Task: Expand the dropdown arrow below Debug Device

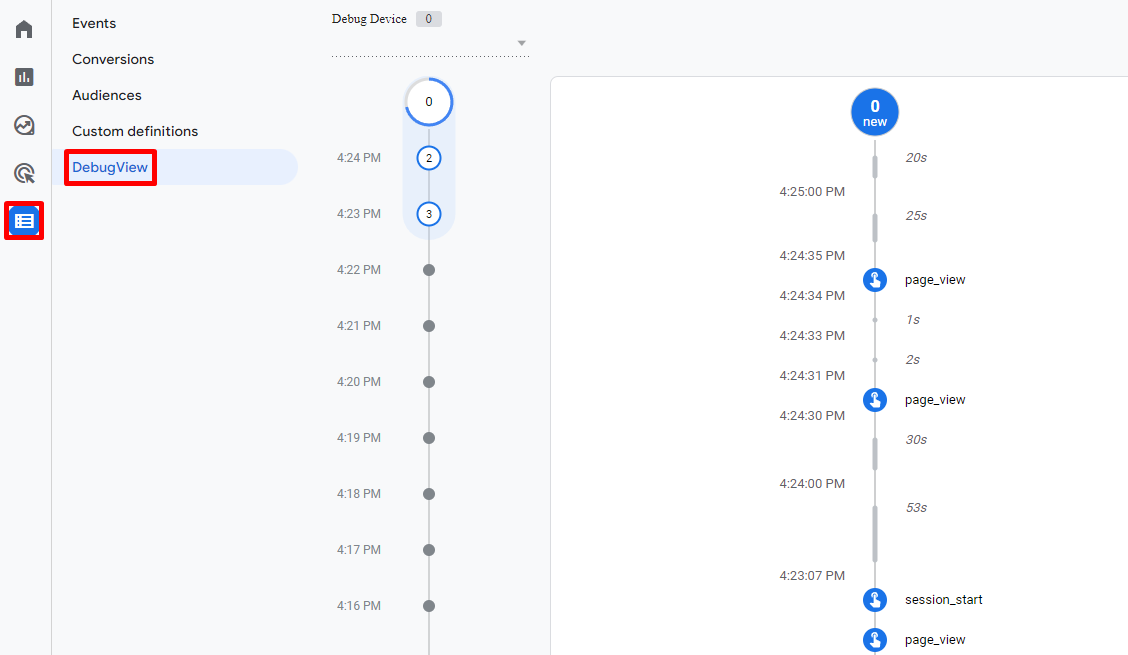Action: [522, 43]
